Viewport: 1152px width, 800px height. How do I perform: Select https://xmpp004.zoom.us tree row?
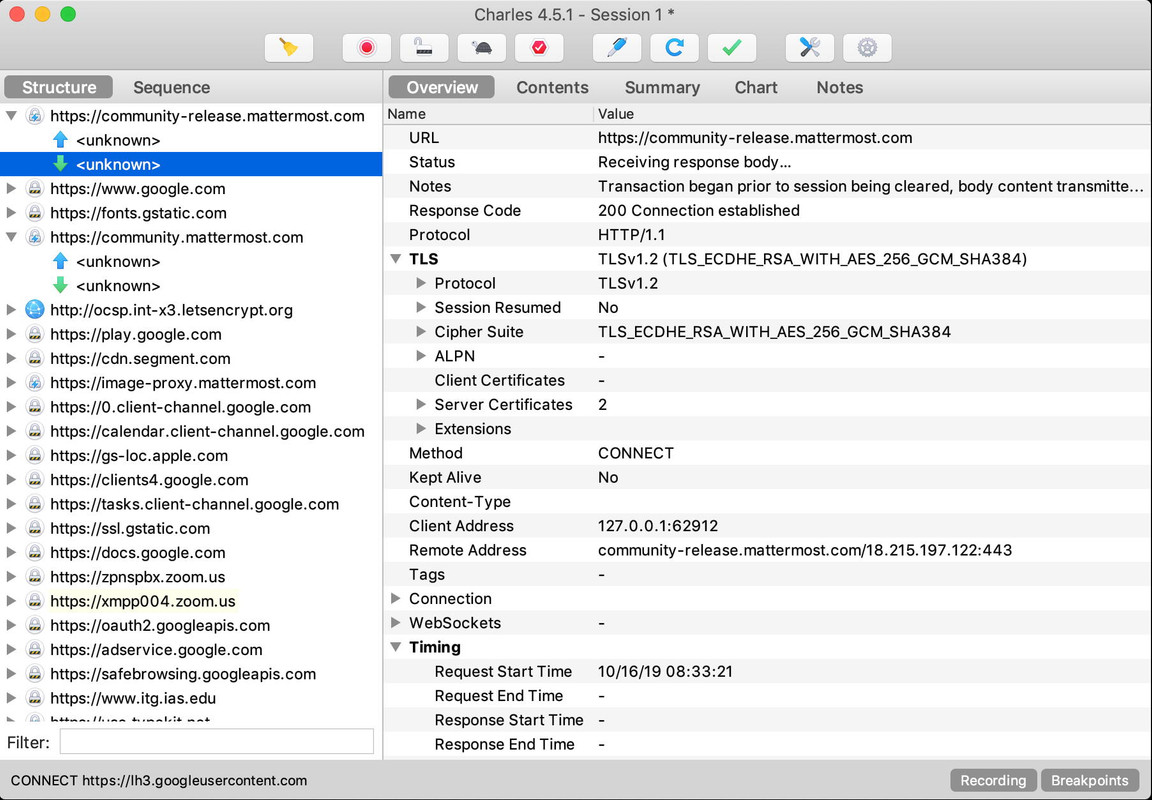191,601
